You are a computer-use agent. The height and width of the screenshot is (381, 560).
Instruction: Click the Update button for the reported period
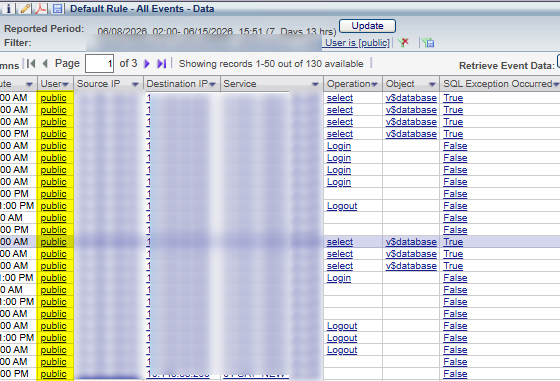point(368,26)
